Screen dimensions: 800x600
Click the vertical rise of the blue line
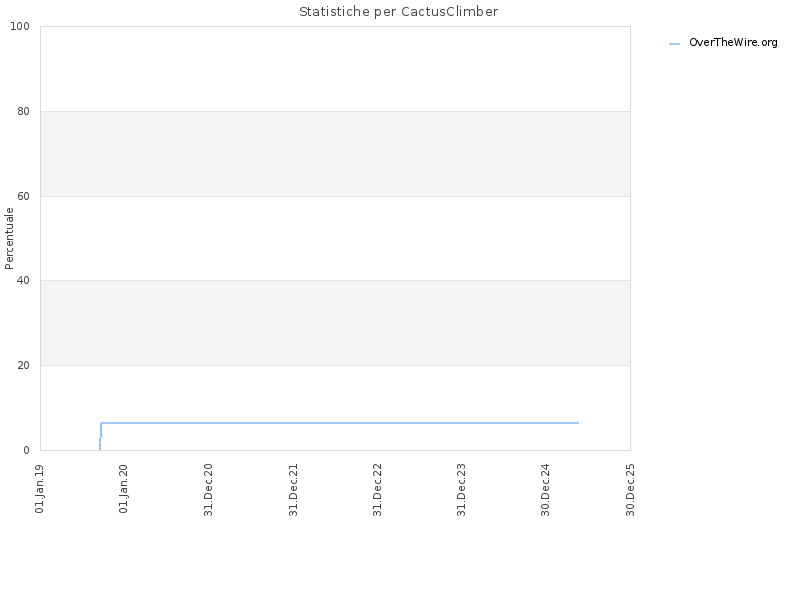[101, 436]
